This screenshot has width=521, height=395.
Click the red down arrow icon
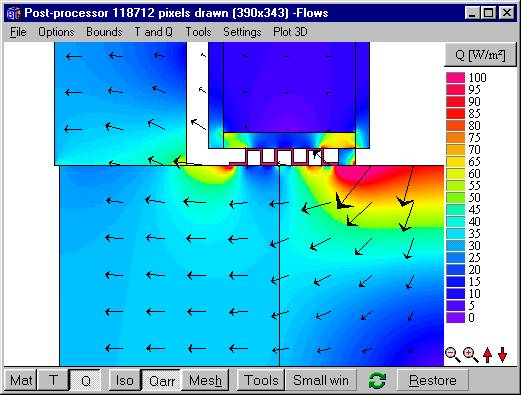[x=502, y=355]
